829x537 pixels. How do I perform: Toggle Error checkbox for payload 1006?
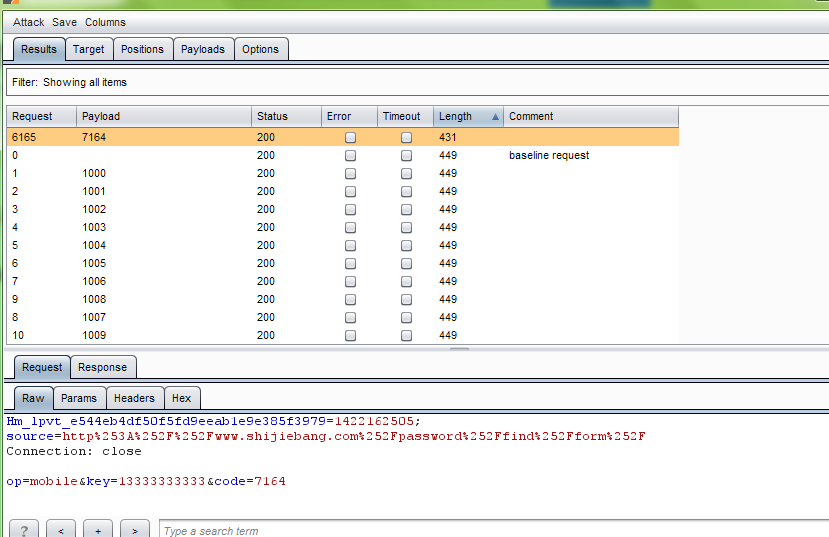(350, 281)
